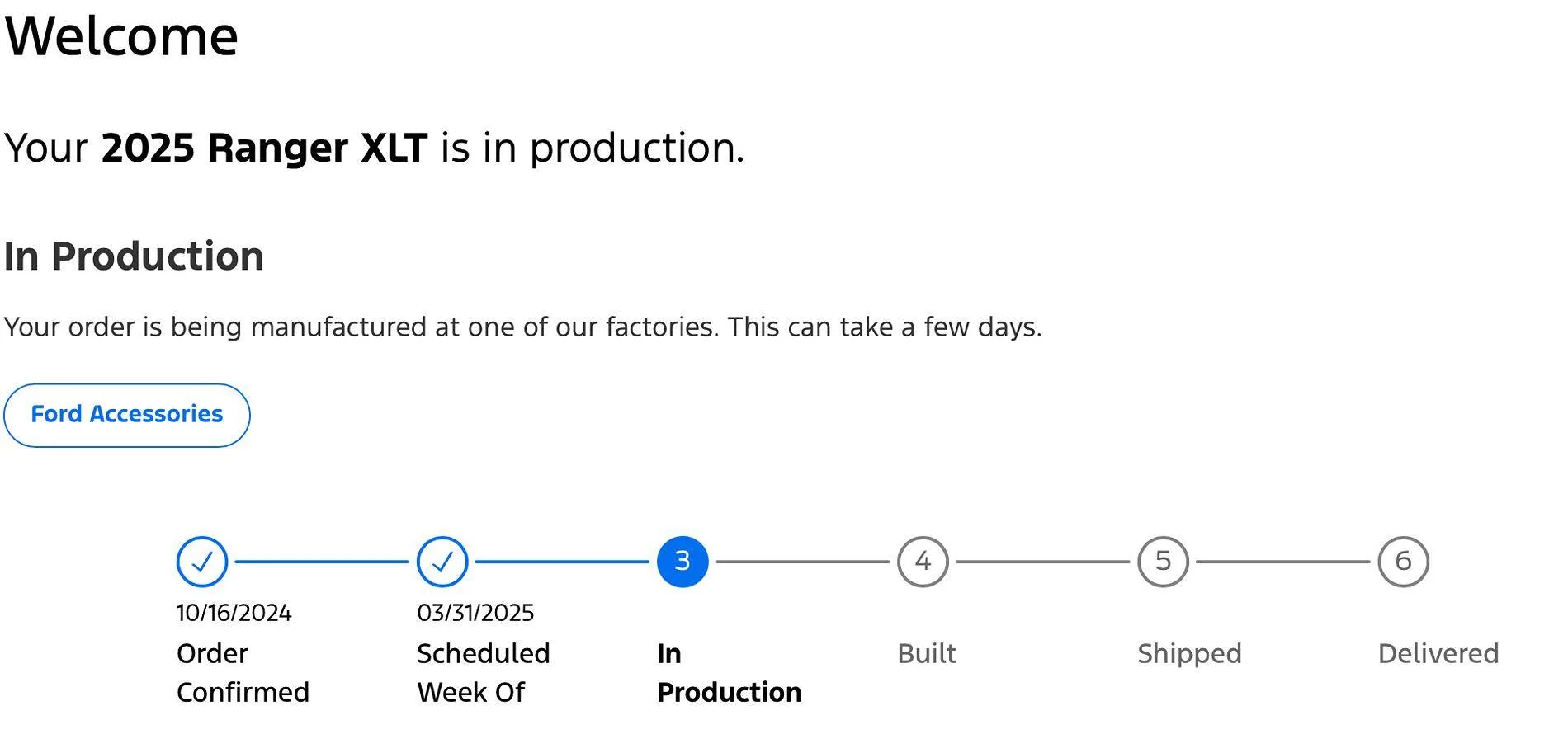Click the progress line between steps 3 and 4
The image size is (1568, 734).
pos(802,562)
